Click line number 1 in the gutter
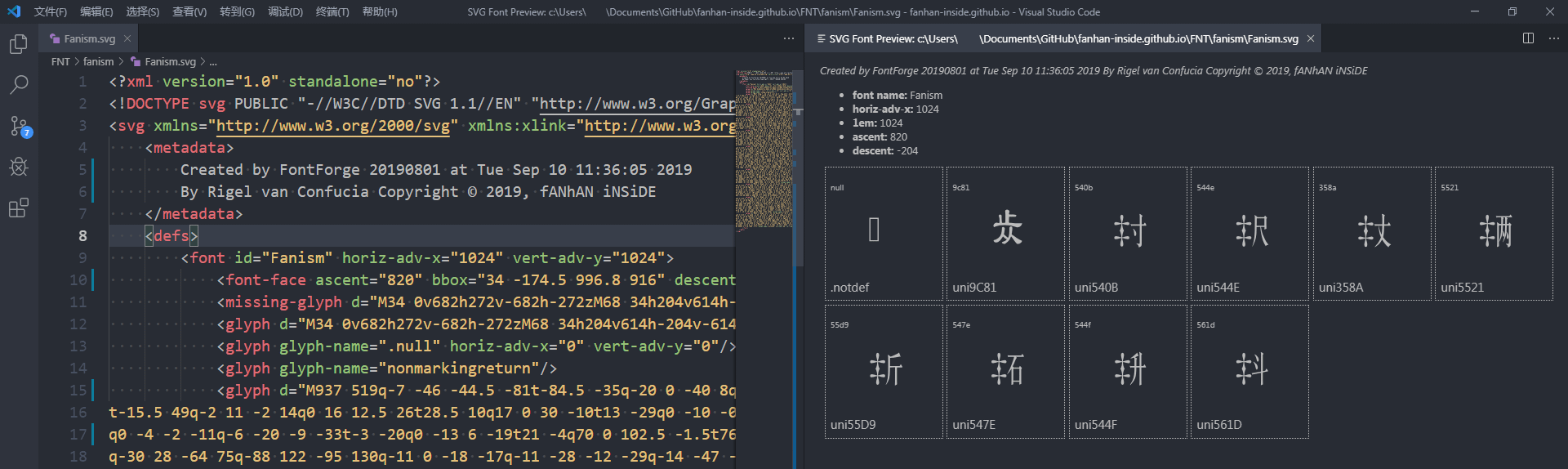Viewport: 1568px width, 469px height. coord(82,81)
